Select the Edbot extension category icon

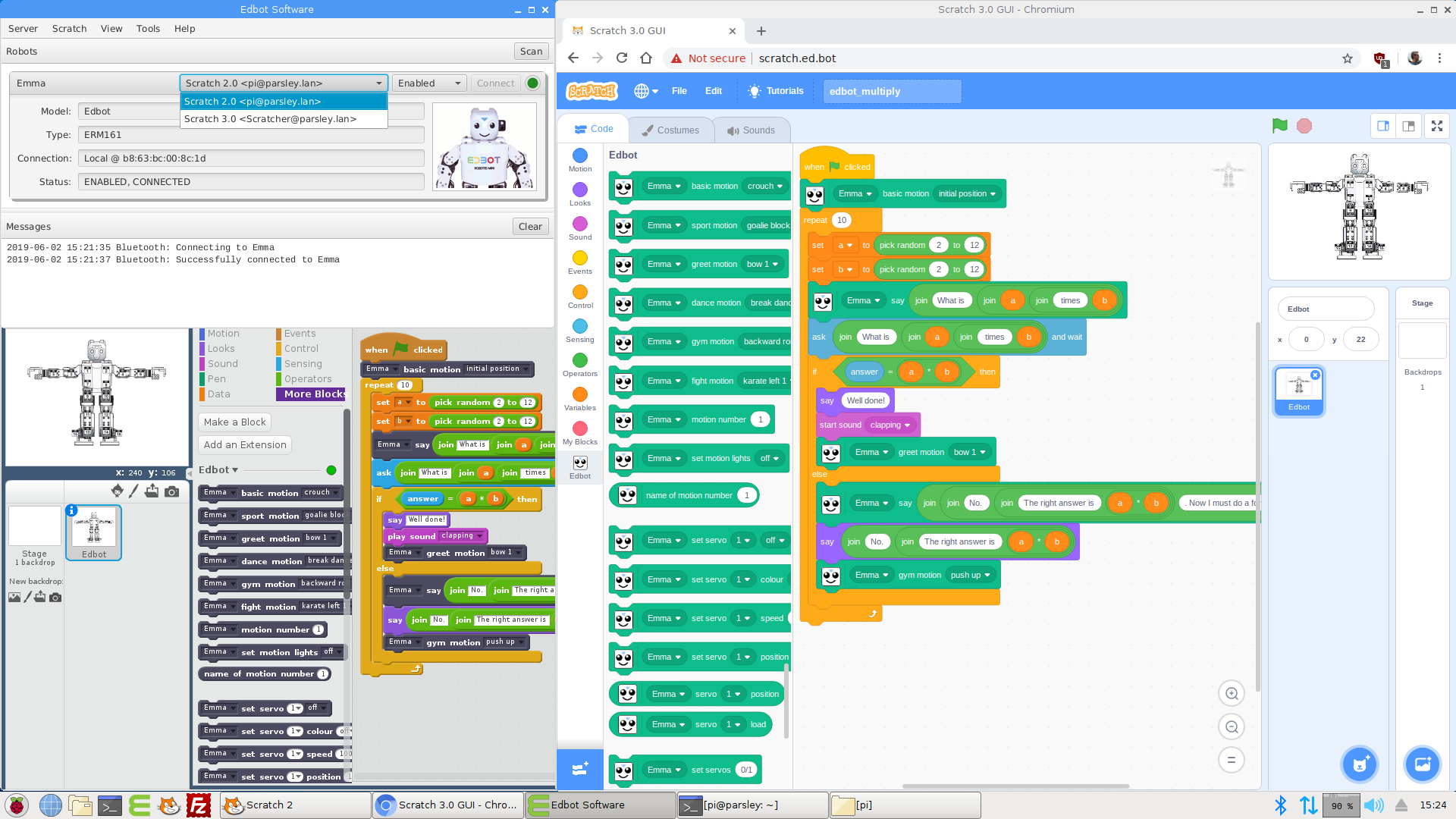point(580,467)
